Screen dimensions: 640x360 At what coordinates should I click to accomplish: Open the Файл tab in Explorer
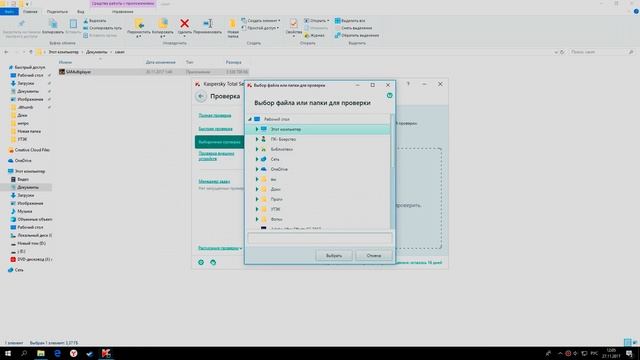[x=9, y=12]
